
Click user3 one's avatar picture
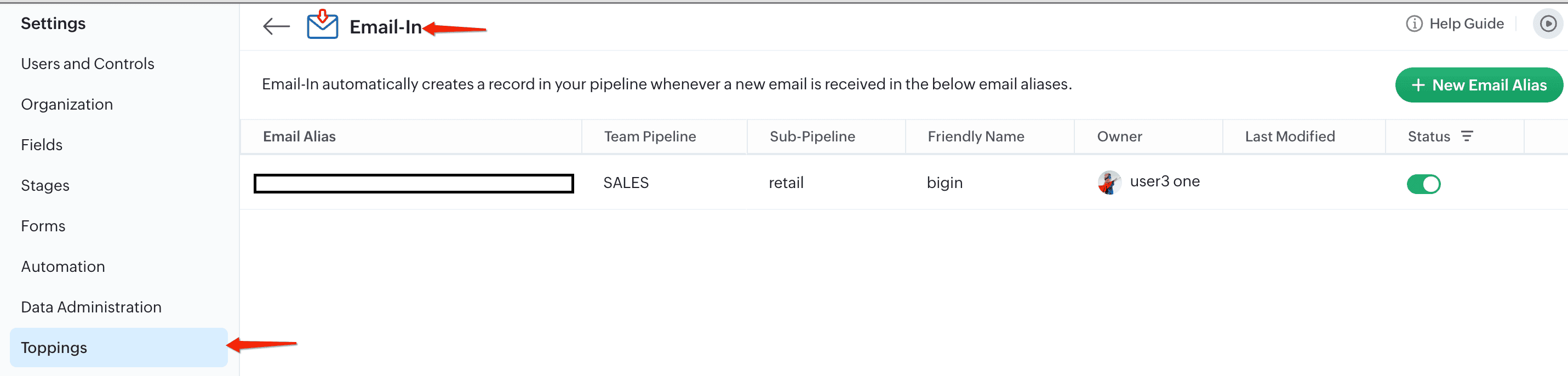(1108, 182)
